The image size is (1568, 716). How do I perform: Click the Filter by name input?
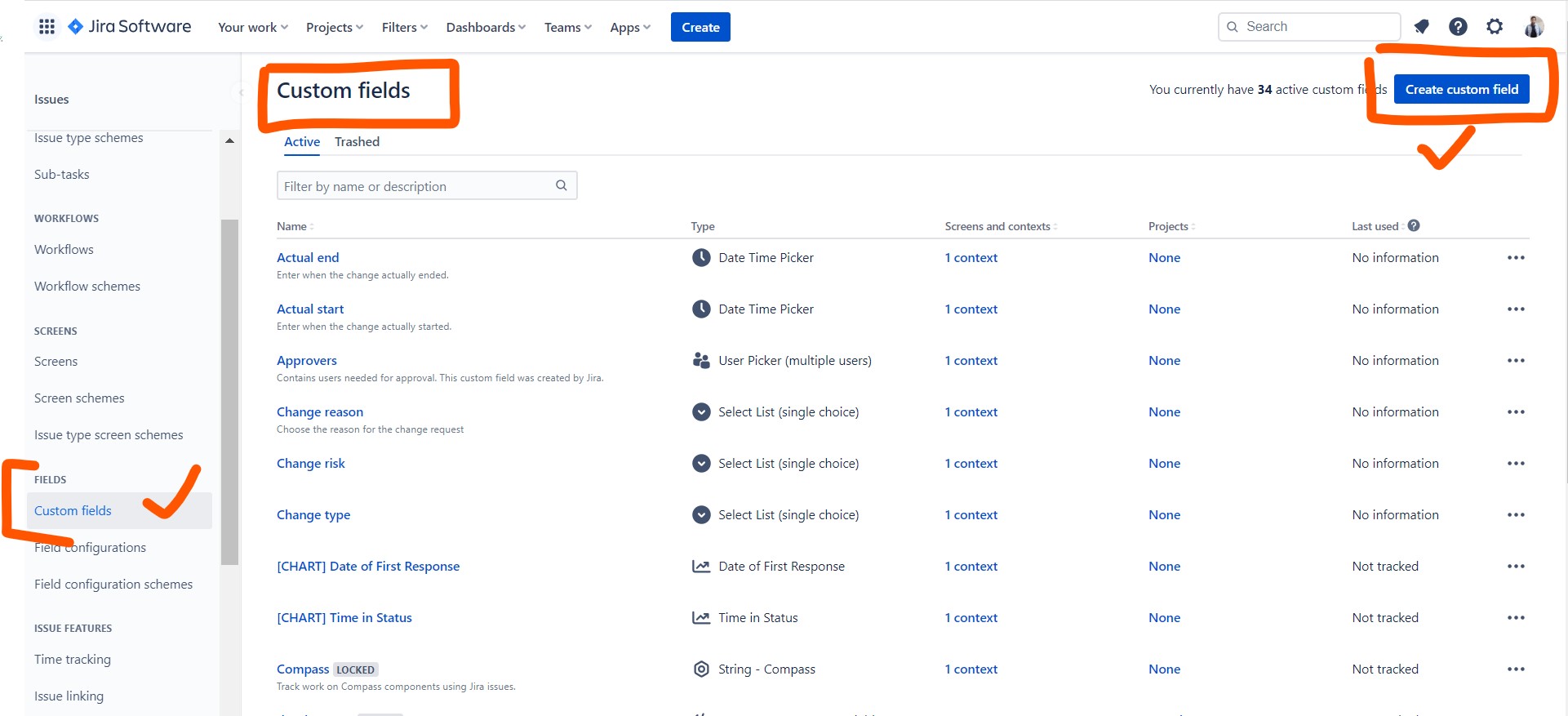416,186
